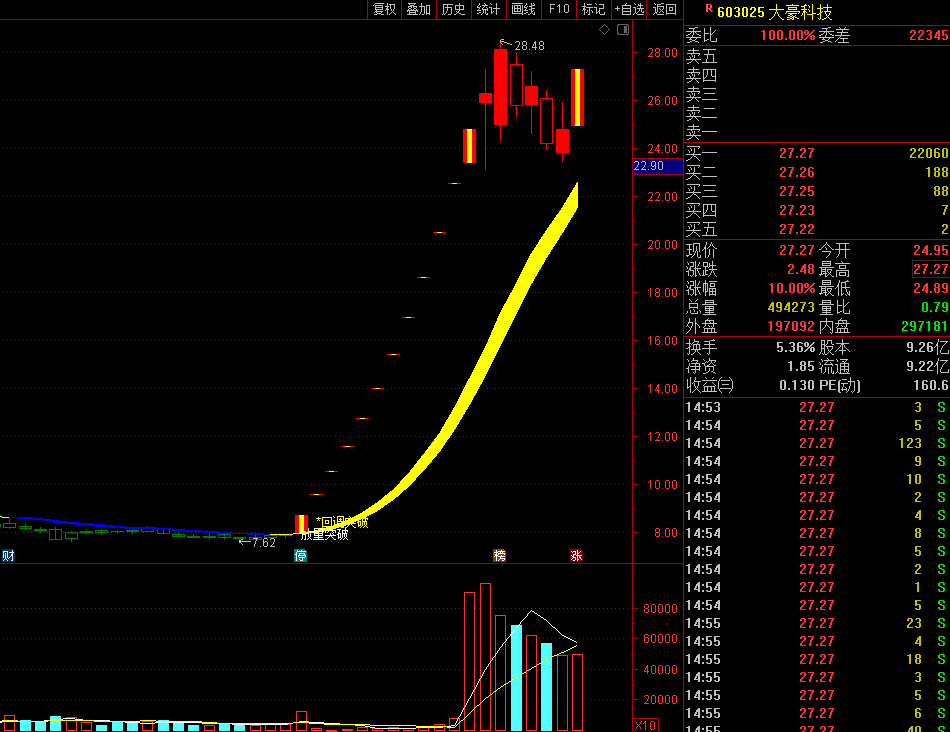Screen dimensions: 950x732
Task: Click the 涨跌 value 2.48
Action: click(x=801, y=269)
